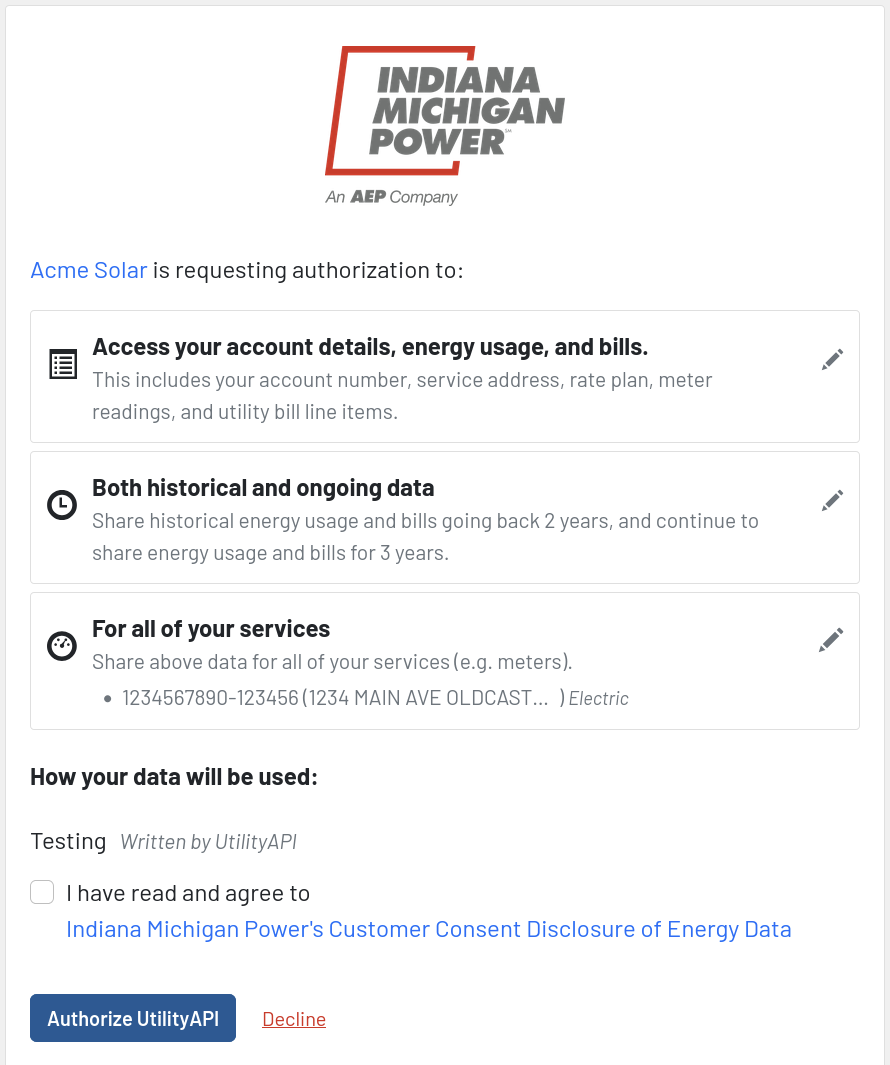
Task: Click the gauge icon beside services
Action: point(62,646)
